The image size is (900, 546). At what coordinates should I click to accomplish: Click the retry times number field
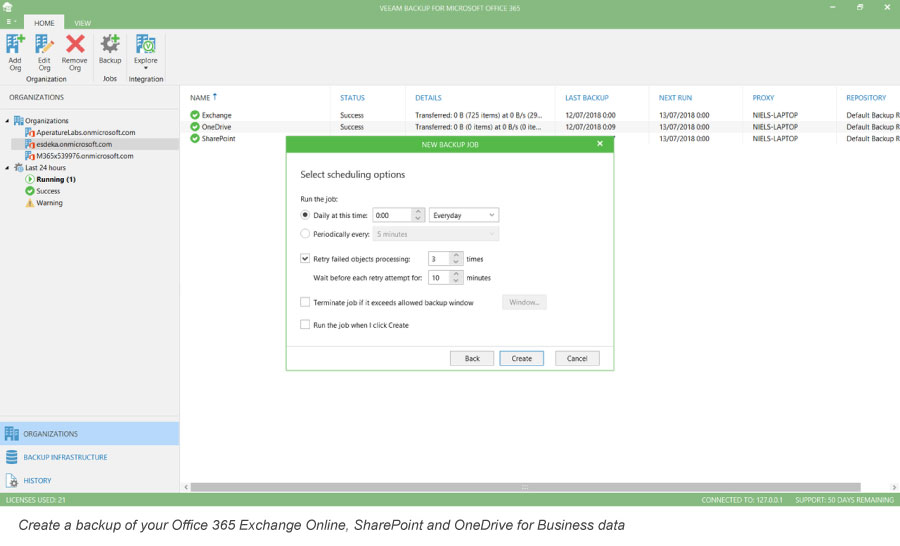tap(439, 259)
